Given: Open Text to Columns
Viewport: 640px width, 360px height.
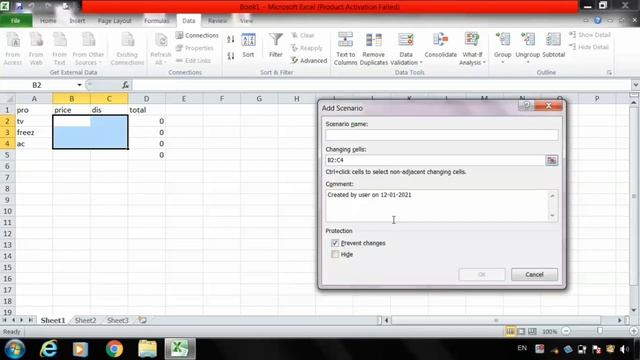Looking at the screenshot, I should [345, 49].
